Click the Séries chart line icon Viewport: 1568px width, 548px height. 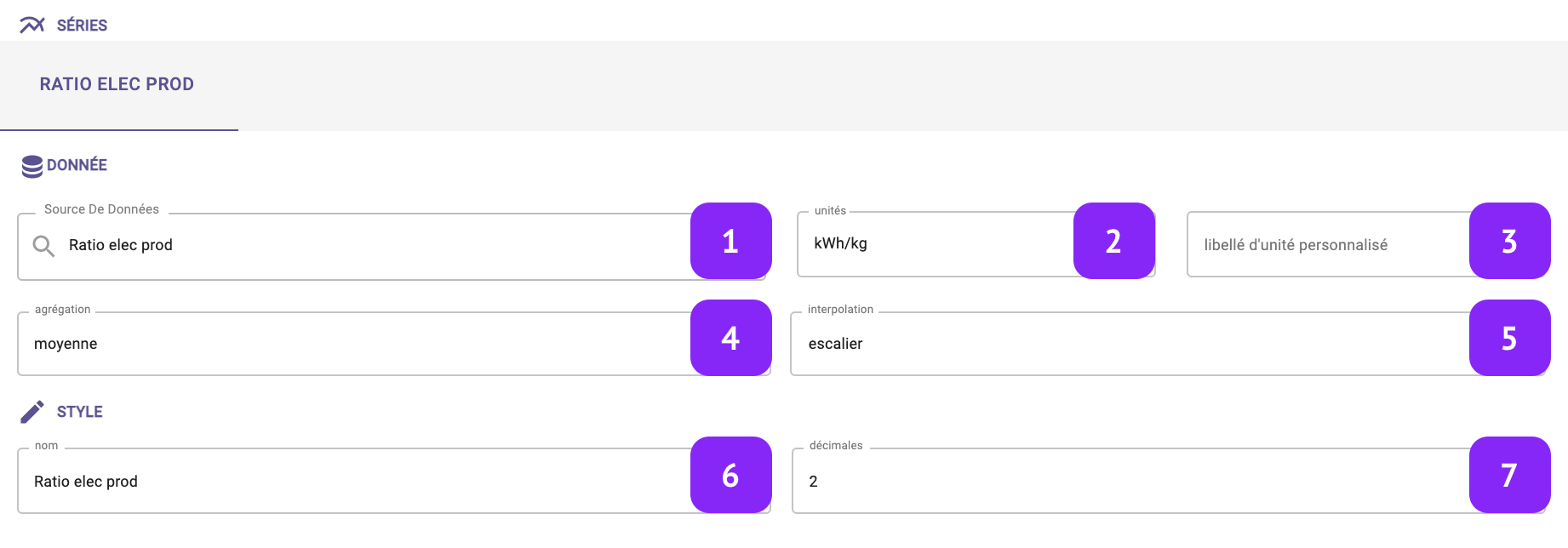[x=32, y=25]
